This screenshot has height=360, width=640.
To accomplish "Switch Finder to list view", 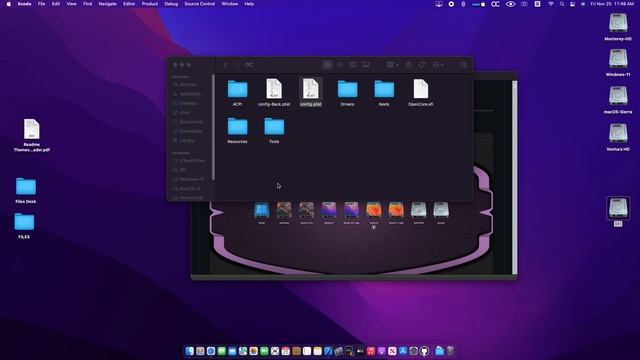I will click(340, 64).
